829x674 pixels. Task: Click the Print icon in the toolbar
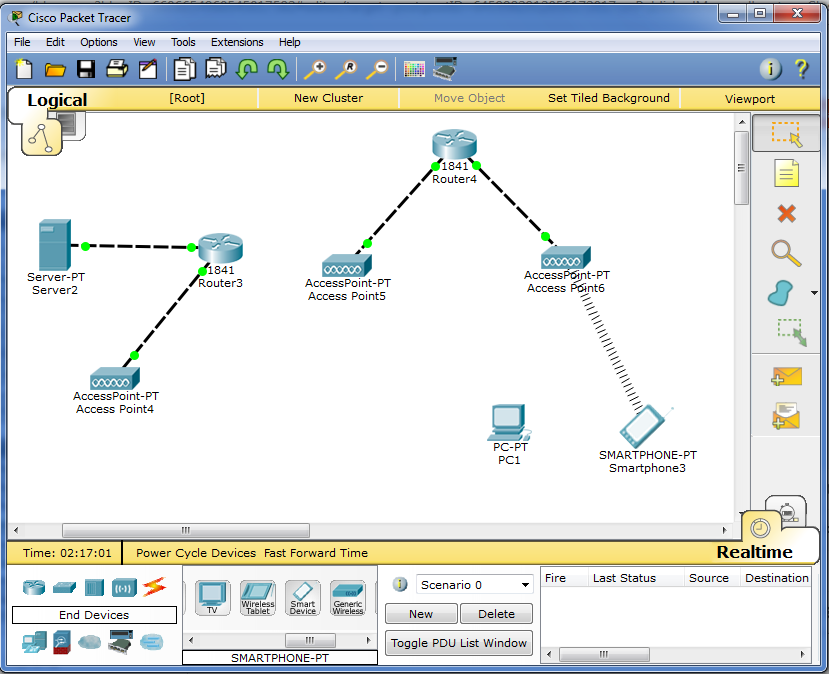(117, 69)
